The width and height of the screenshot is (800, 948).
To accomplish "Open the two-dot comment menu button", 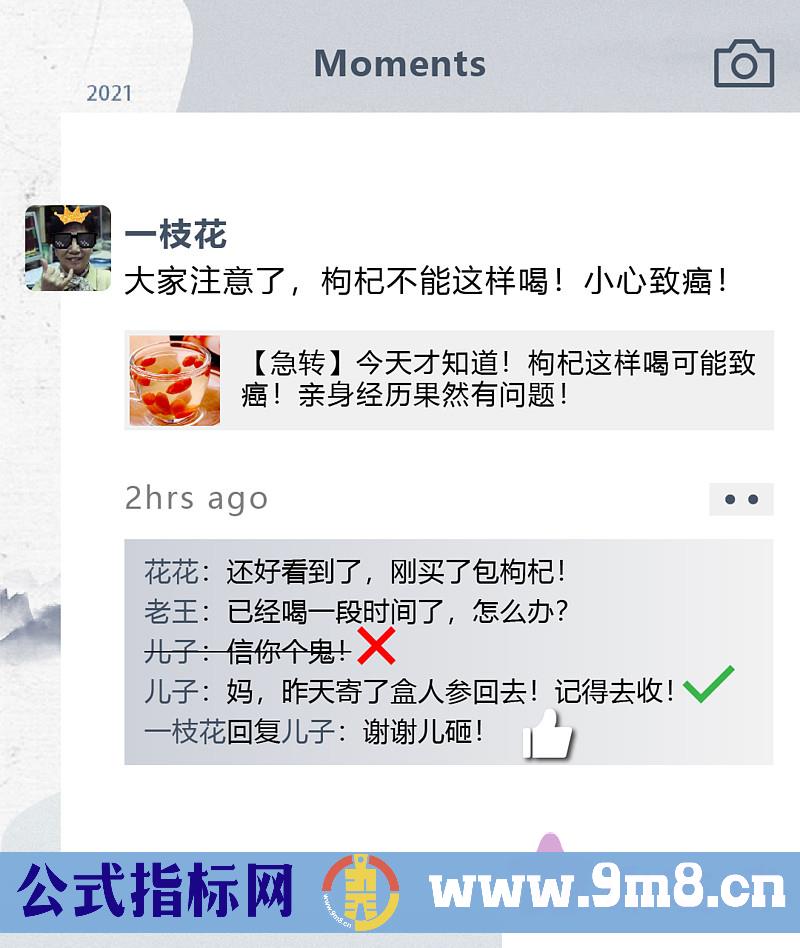I will click(741, 499).
